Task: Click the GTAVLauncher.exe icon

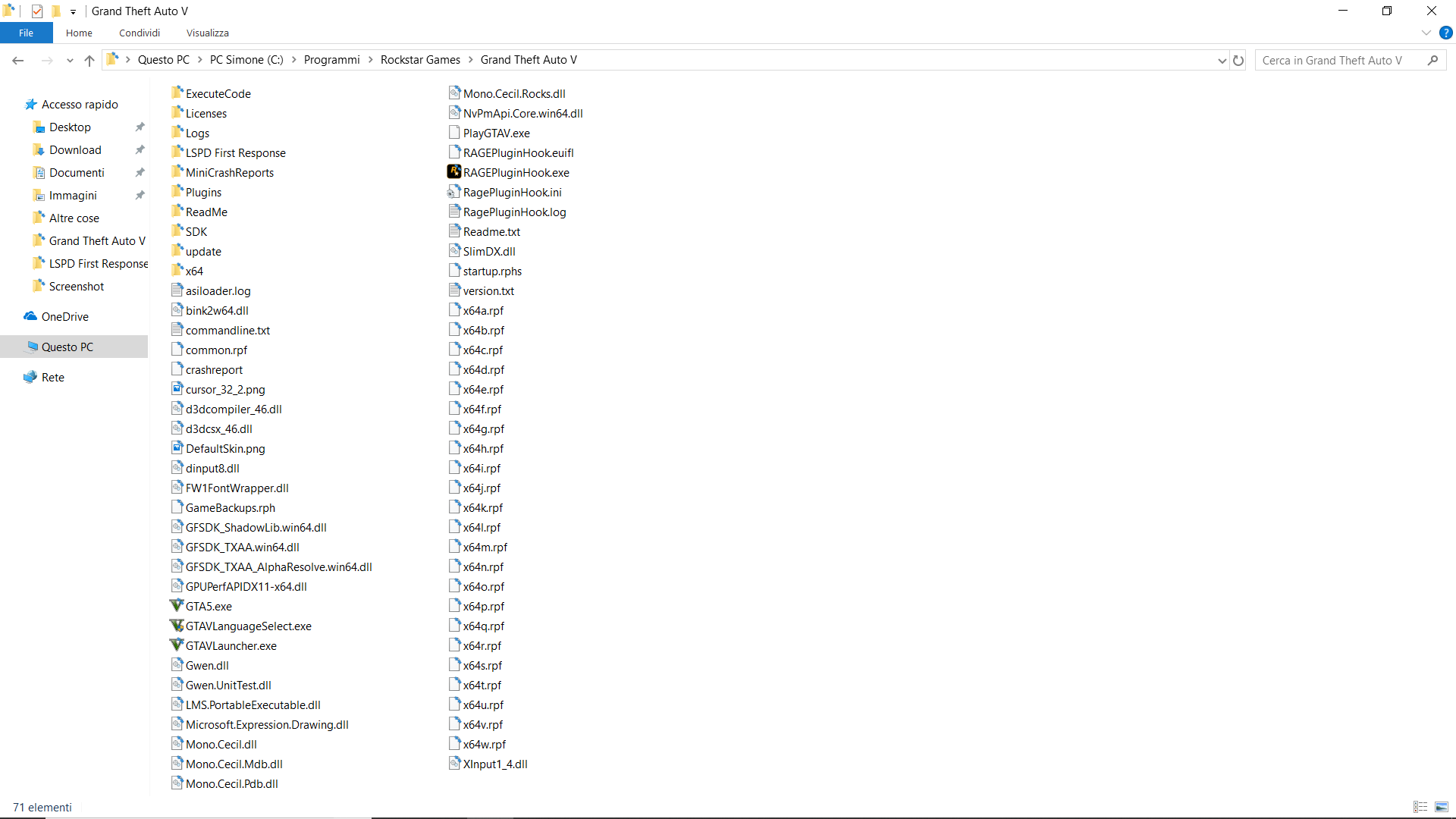Action: 177,645
